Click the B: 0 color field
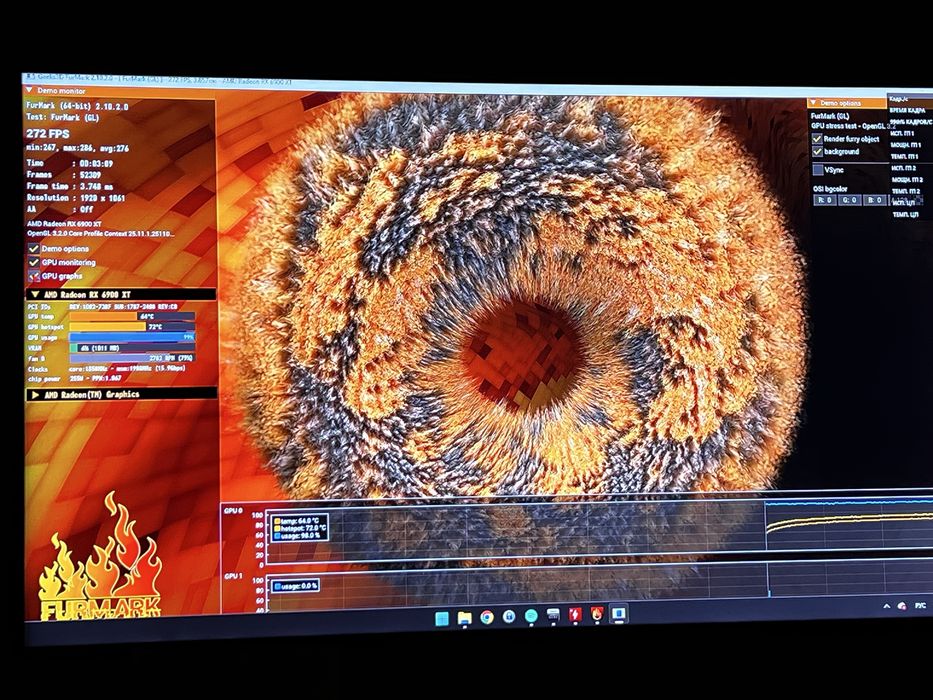The image size is (933, 700). [x=875, y=200]
